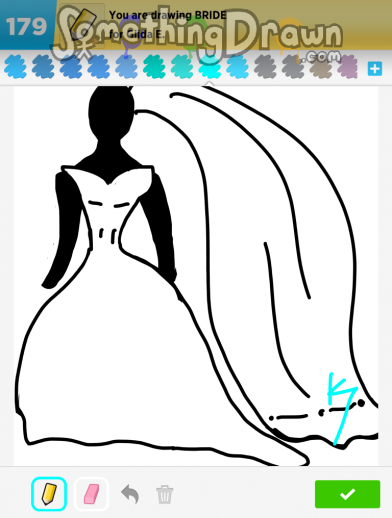Select the pink eraser tool
Image resolution: width=392 pixels, height=518 pixels.
(x=91, y=494)
